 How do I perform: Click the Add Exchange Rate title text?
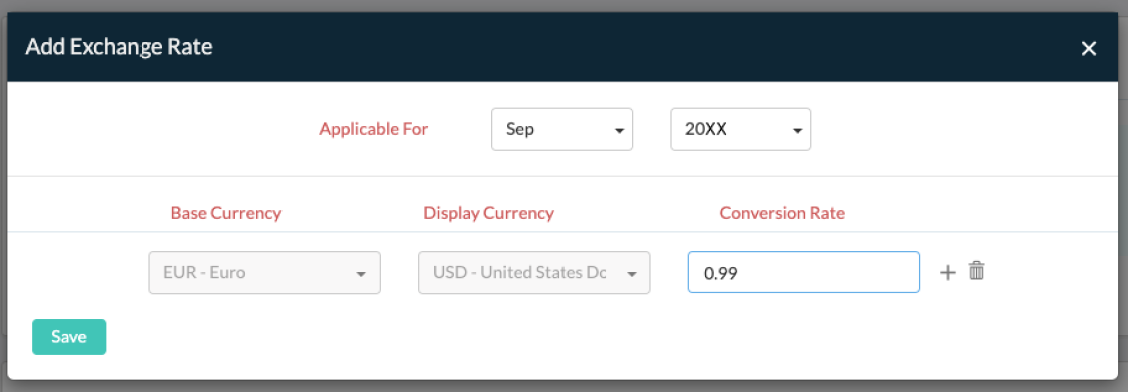click(x=119, y=47)
